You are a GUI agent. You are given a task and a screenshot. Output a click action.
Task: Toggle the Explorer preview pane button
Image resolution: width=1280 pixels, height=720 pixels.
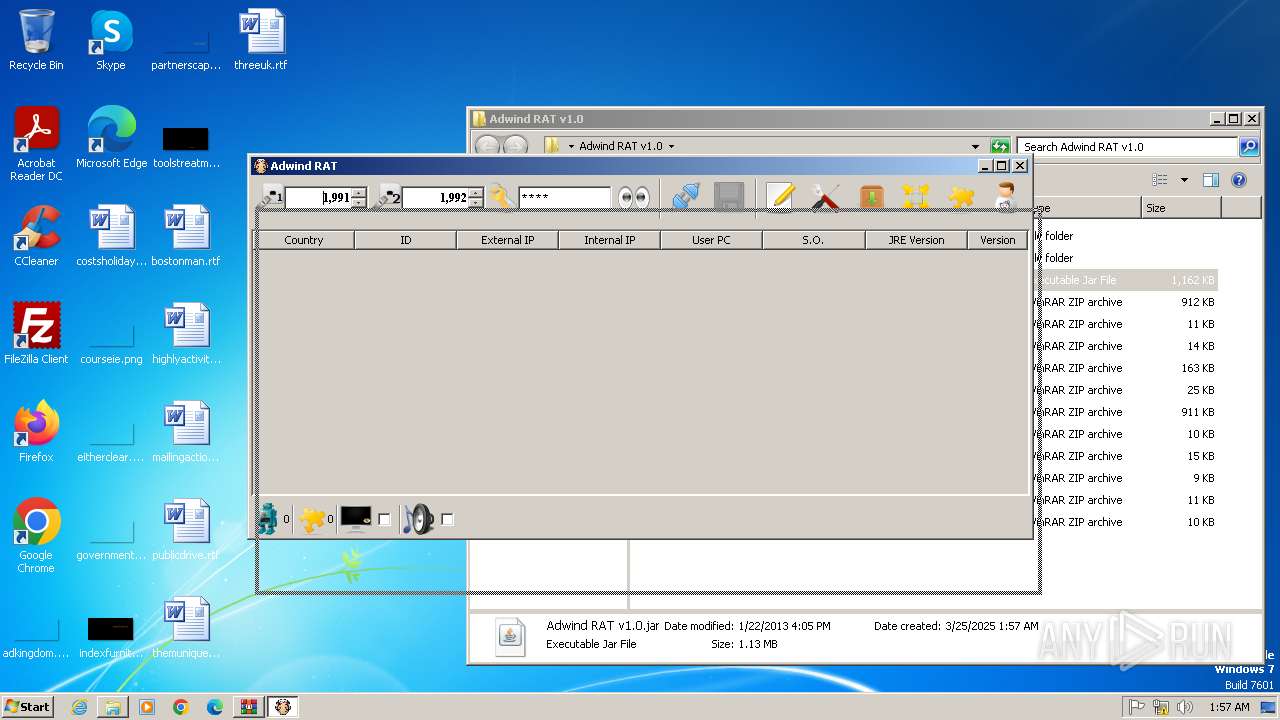point(1210,180)
